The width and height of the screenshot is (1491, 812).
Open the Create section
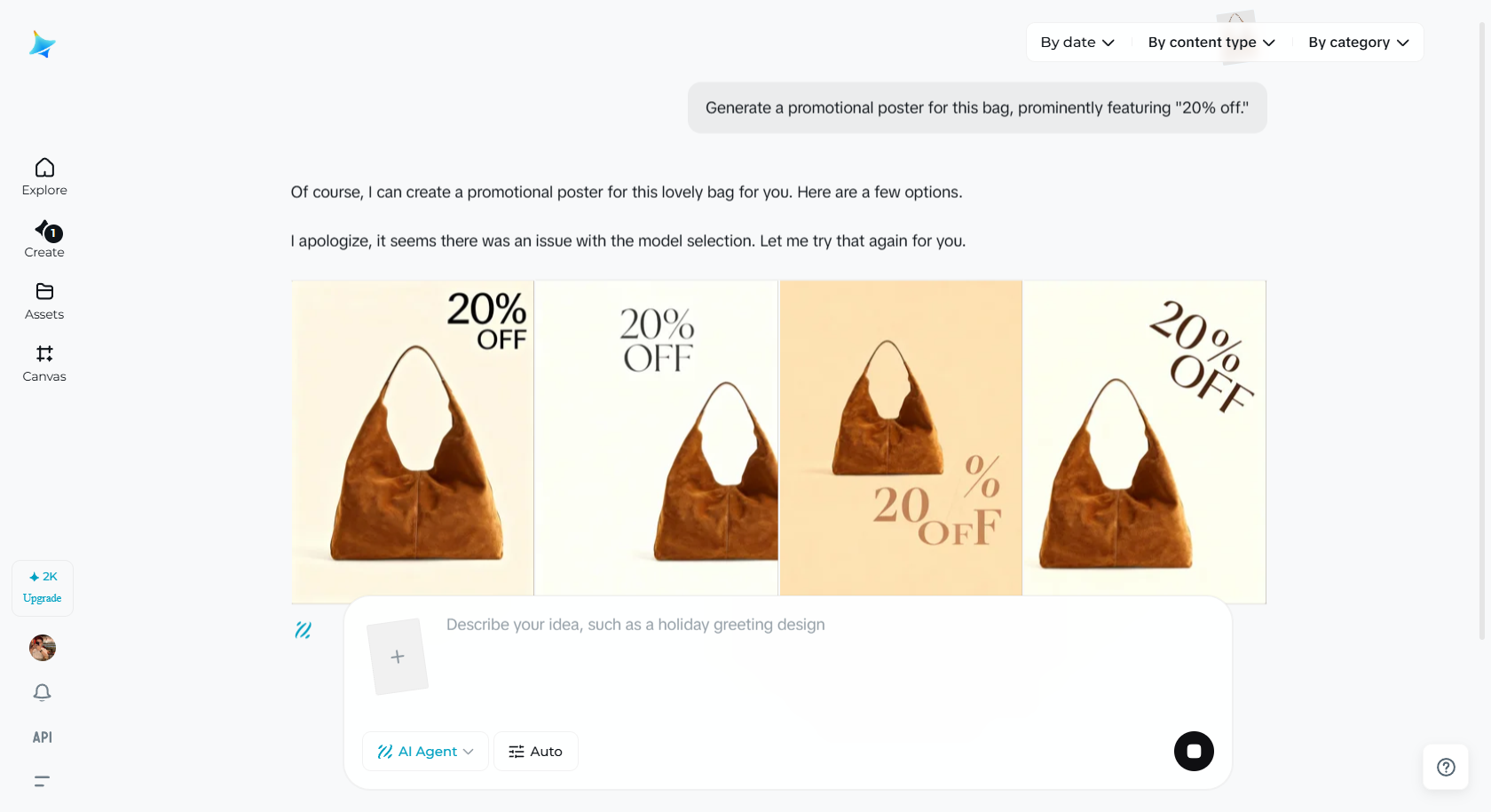(44, 240)
